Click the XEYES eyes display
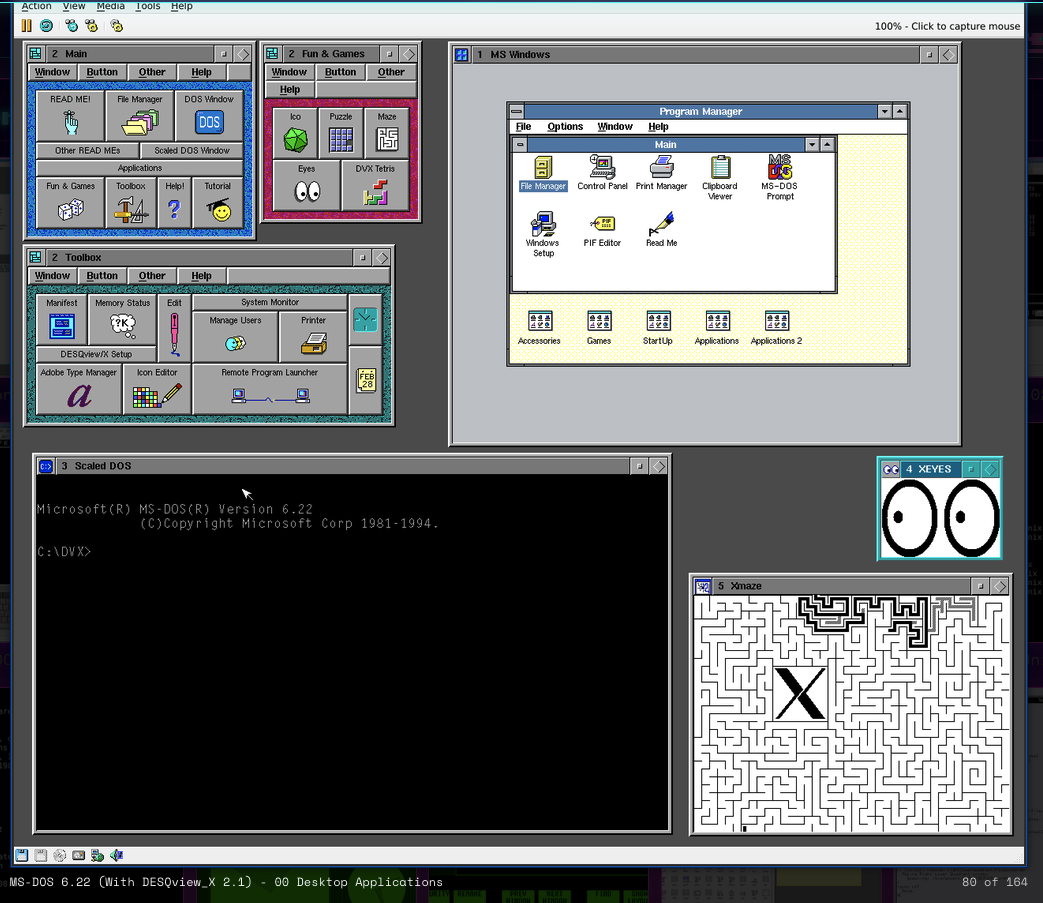The width and height of the screenshot is (1043, 903). pos(940,517)
